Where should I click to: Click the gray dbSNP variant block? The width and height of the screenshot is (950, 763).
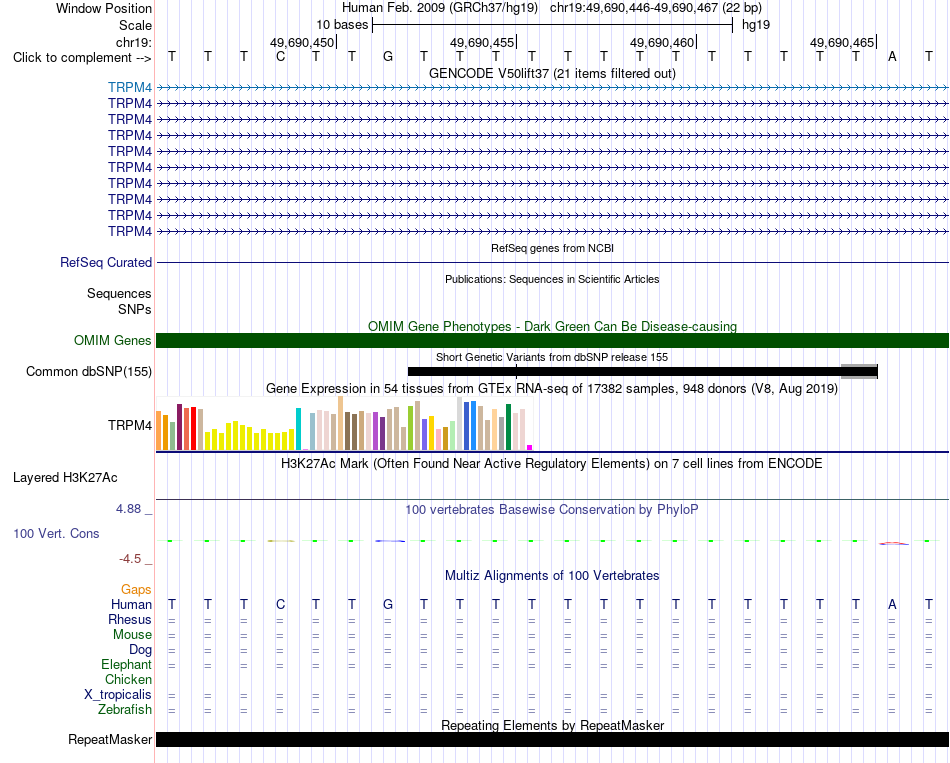click(x=859, y=372)
